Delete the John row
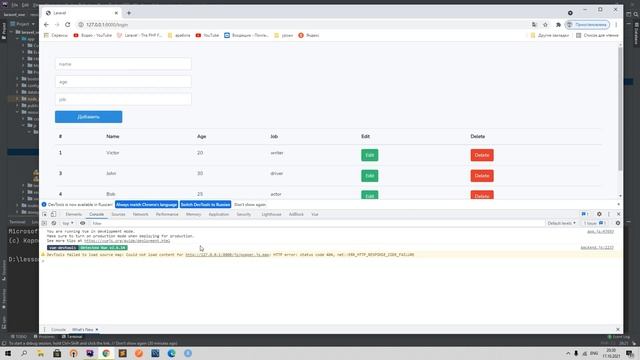 (482, 176)
